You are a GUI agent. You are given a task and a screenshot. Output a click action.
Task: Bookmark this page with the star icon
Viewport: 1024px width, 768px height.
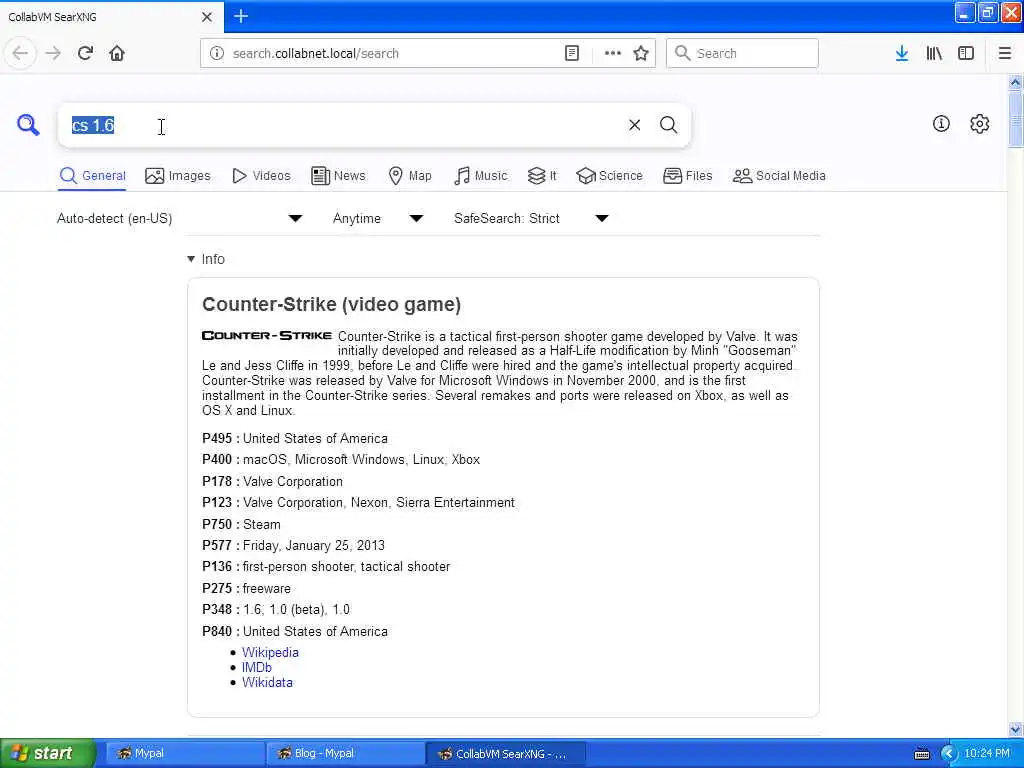point(641,53)
